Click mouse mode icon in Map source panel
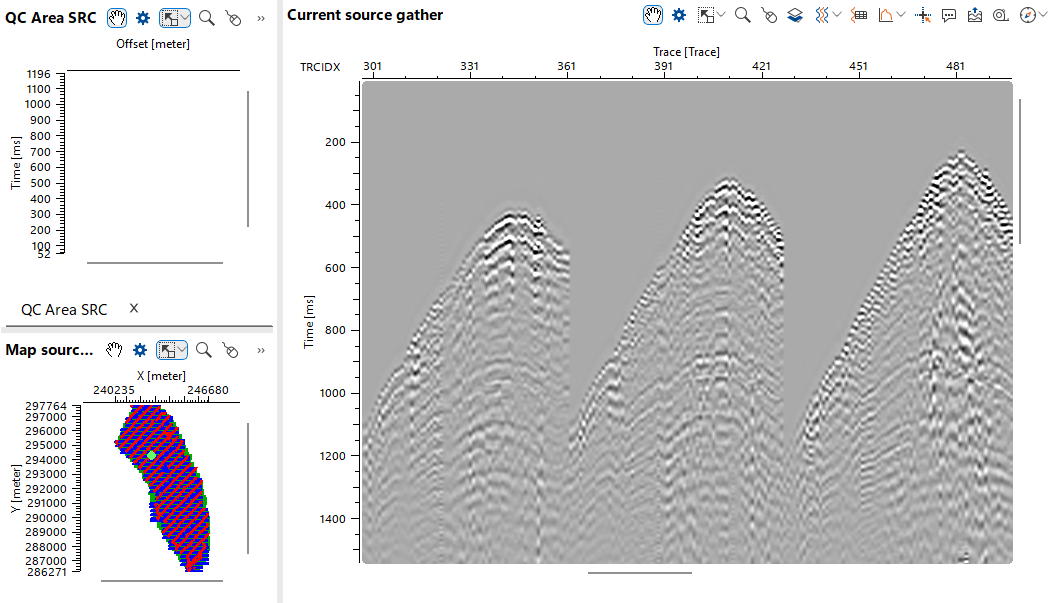 230,350
